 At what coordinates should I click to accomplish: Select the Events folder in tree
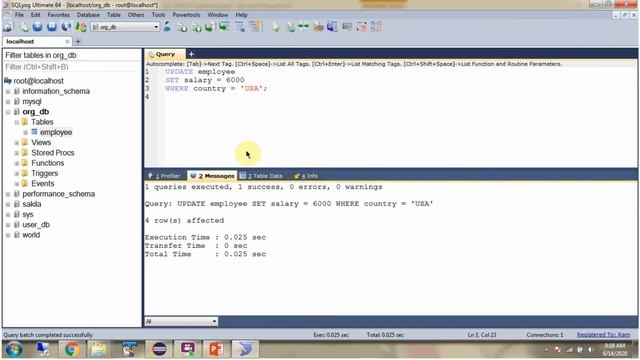[x=42, y=184]
